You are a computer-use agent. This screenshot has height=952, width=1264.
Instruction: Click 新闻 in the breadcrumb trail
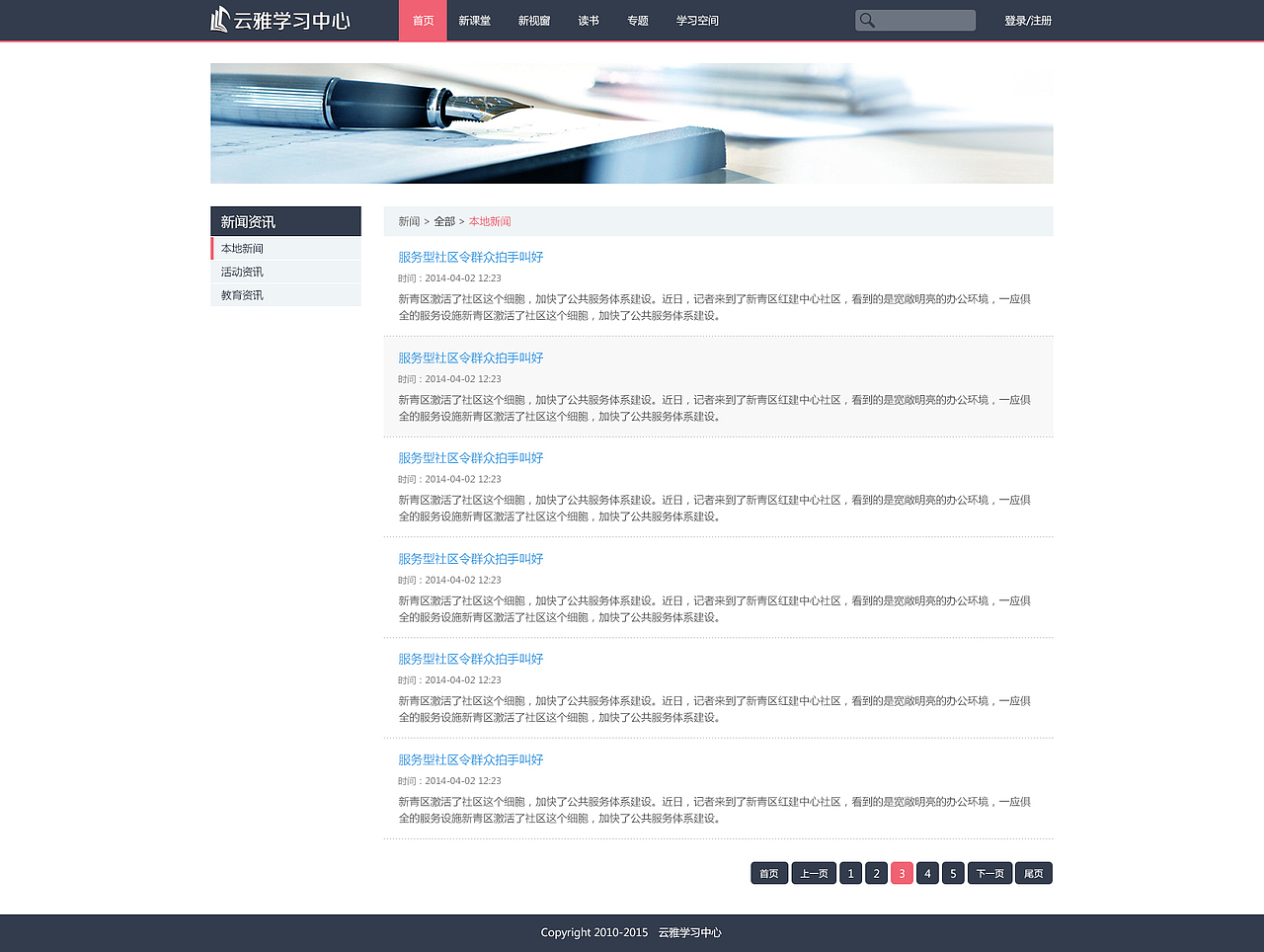pos(408,221)
